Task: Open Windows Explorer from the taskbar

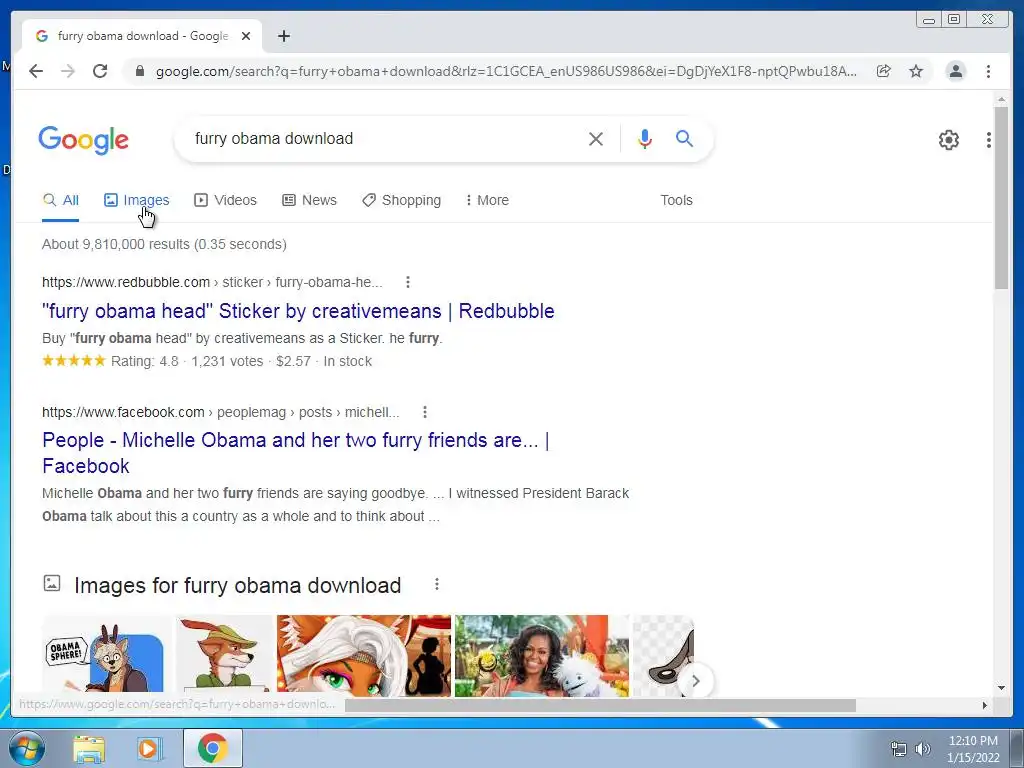Action: click(89, 748)
